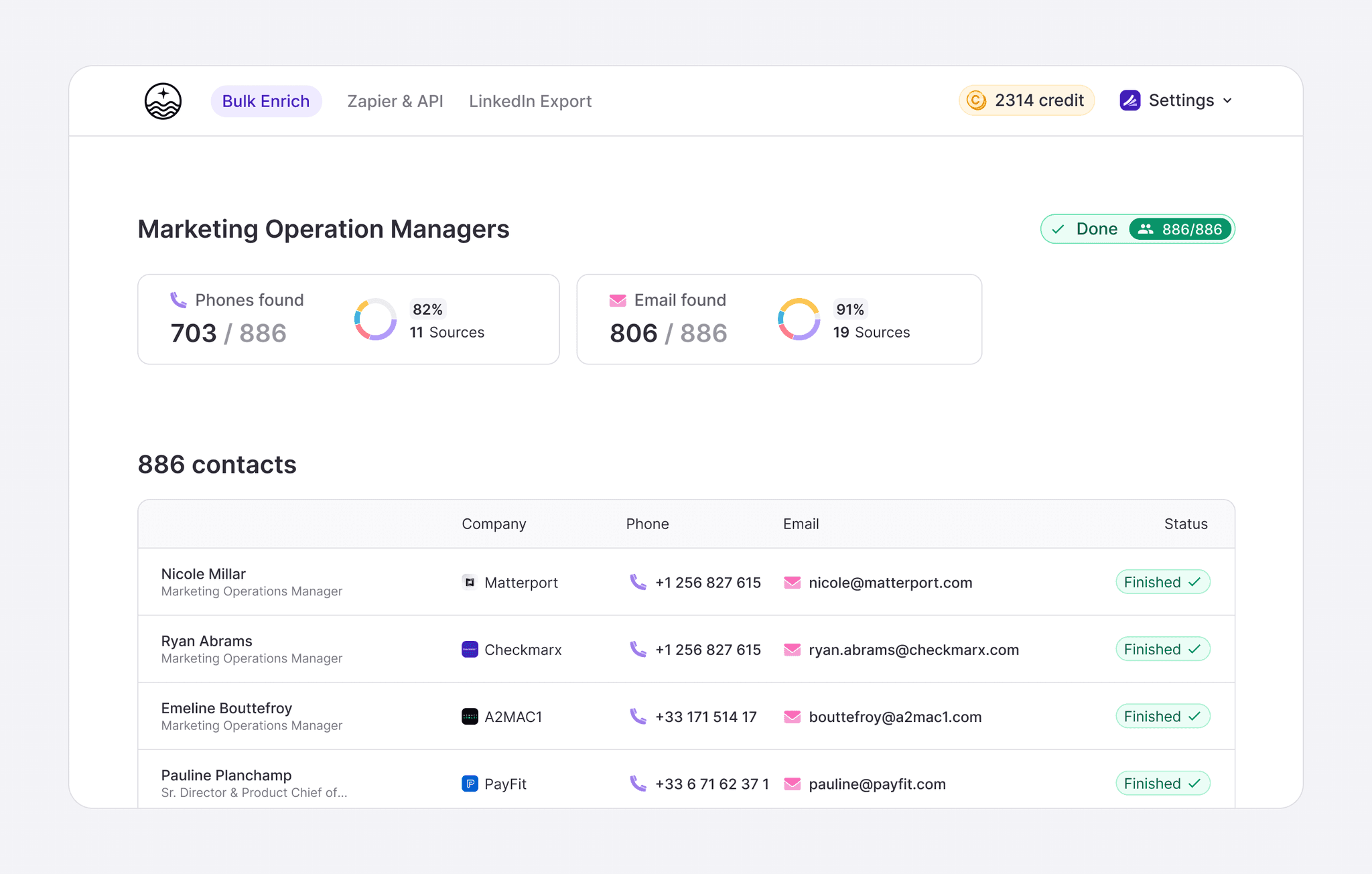Image resolution: width=1372 pixels, height=874 pixels.
Task: Click the PayFit company logo
Action: (x=470, y=784)
